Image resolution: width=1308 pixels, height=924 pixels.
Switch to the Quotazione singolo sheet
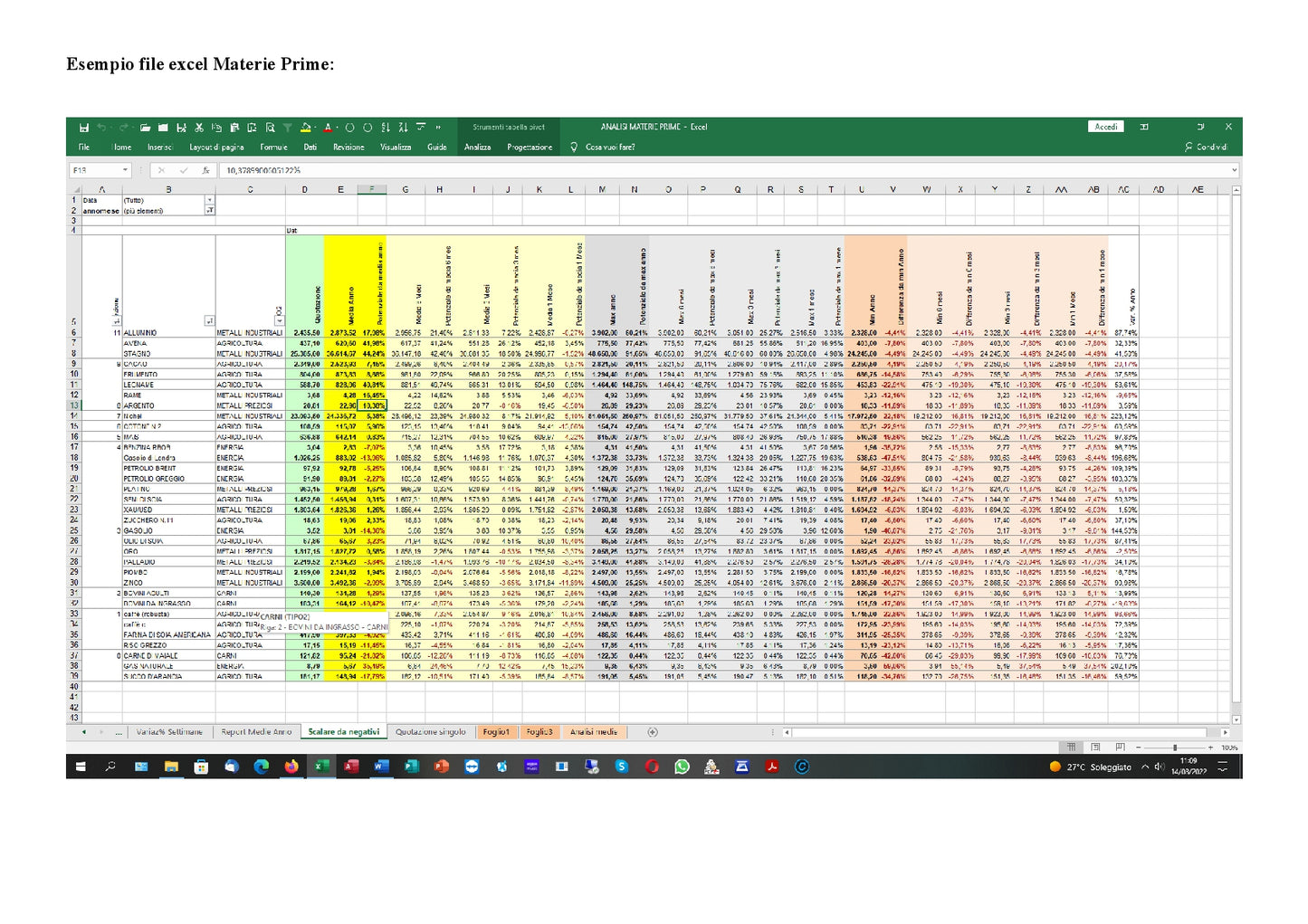[431, 731]
